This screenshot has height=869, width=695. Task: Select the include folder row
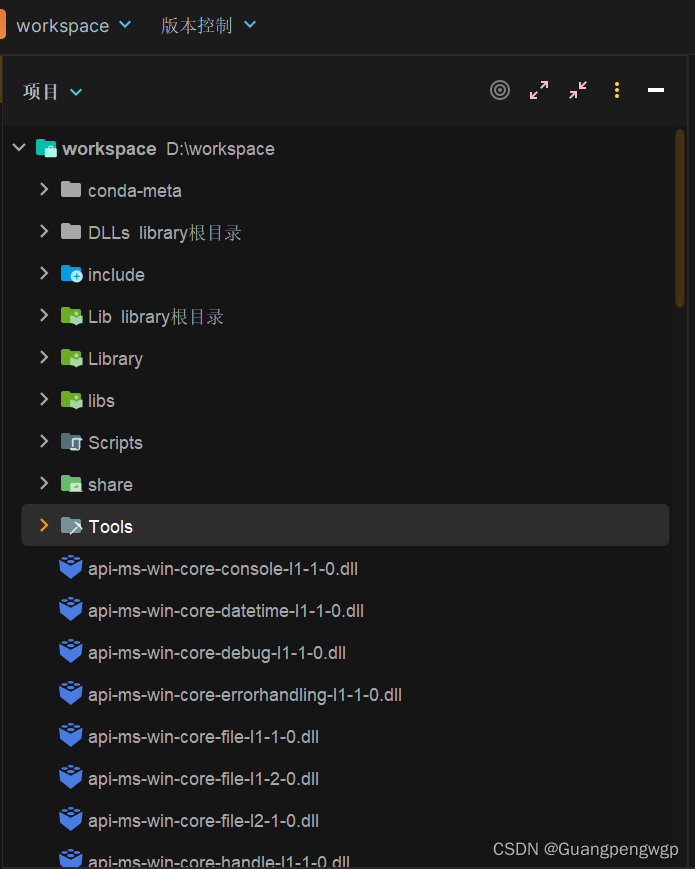(345, 274)
